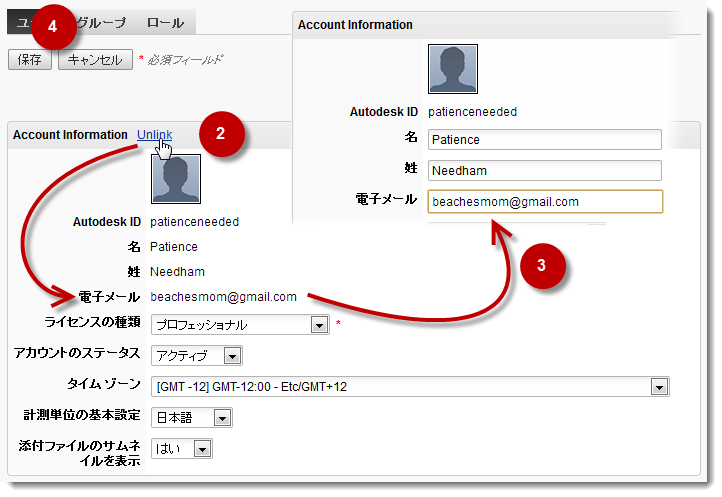Click the read-only name text Patience

(174, 247)
